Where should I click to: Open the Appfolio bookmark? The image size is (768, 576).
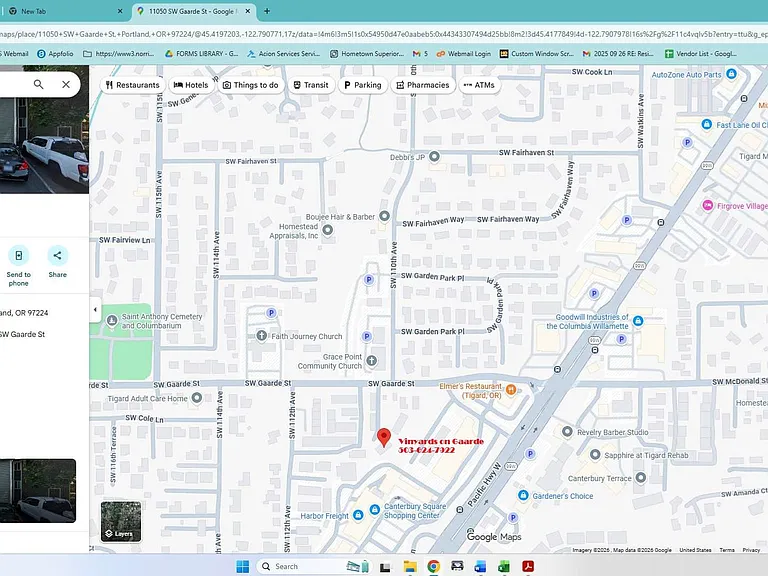55,54
